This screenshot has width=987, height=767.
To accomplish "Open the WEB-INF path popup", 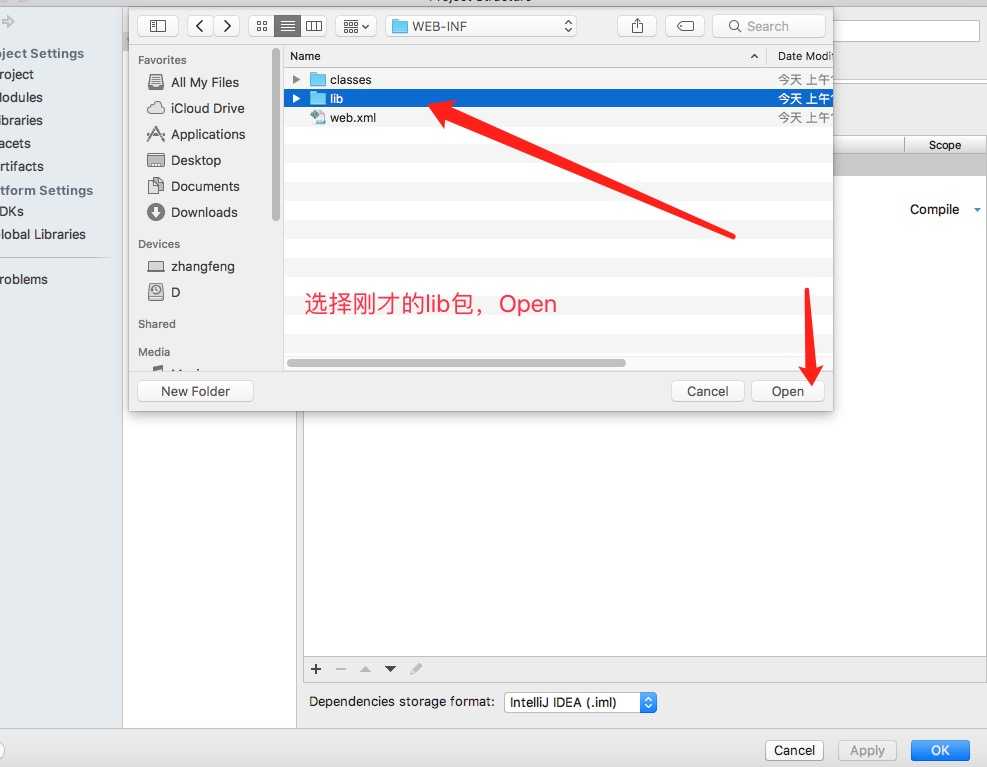I will [x=482, y=26].
